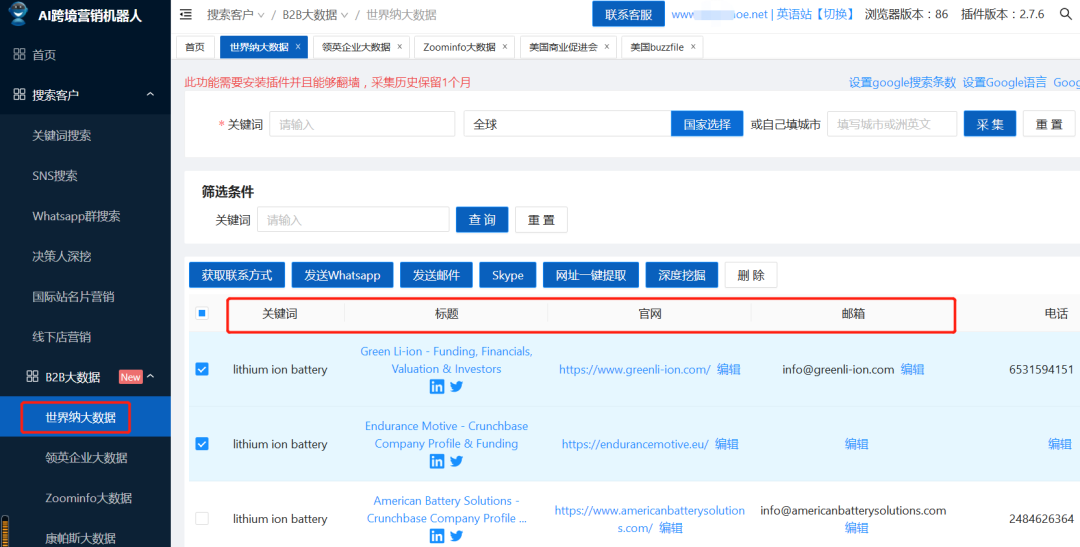Viewport: 1080px width, 547px height.
Task: Click the 获取联系方式 button
Action: pyautogui.click(x=237, y=275)
